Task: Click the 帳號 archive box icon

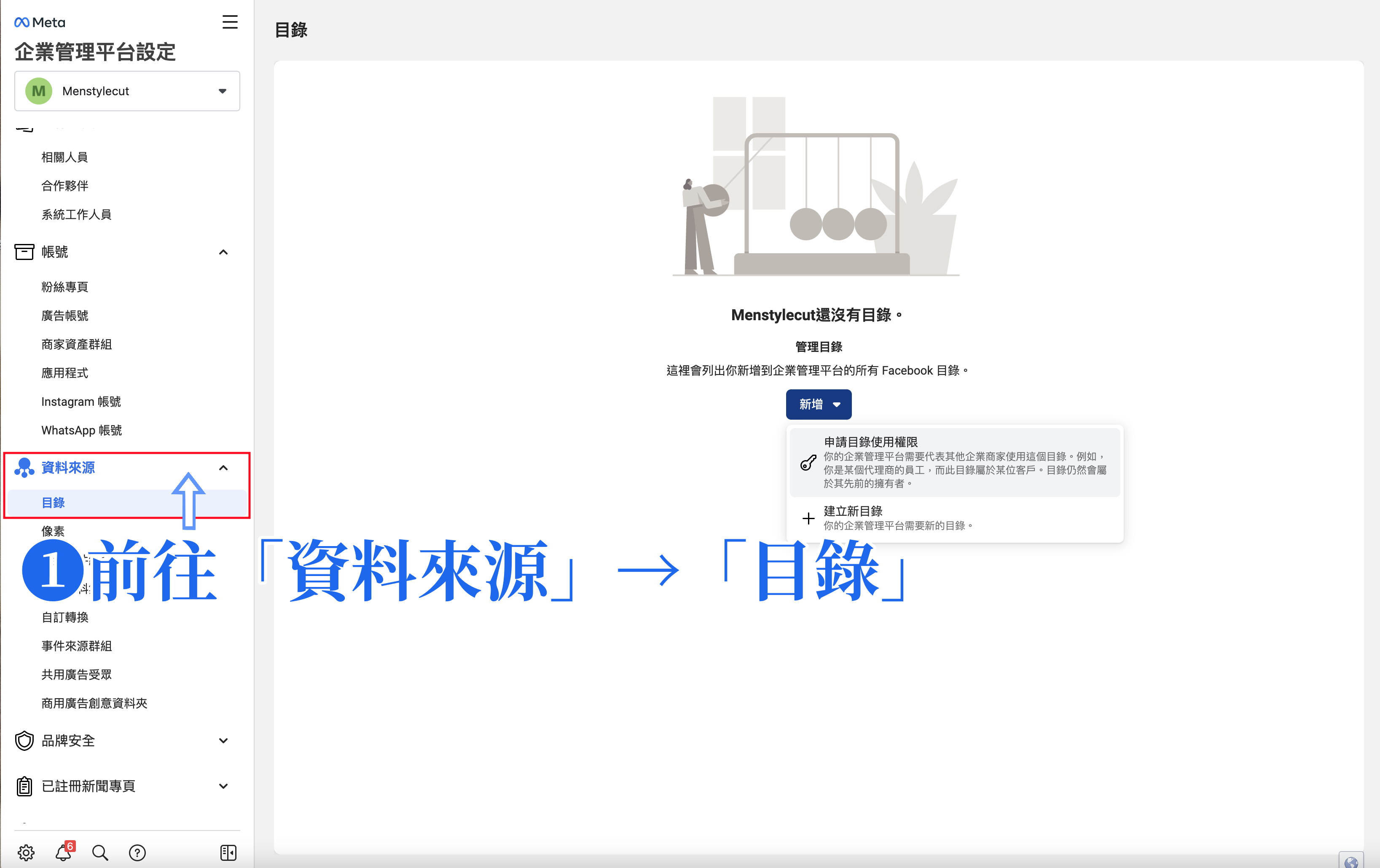Action: [24, 252]
